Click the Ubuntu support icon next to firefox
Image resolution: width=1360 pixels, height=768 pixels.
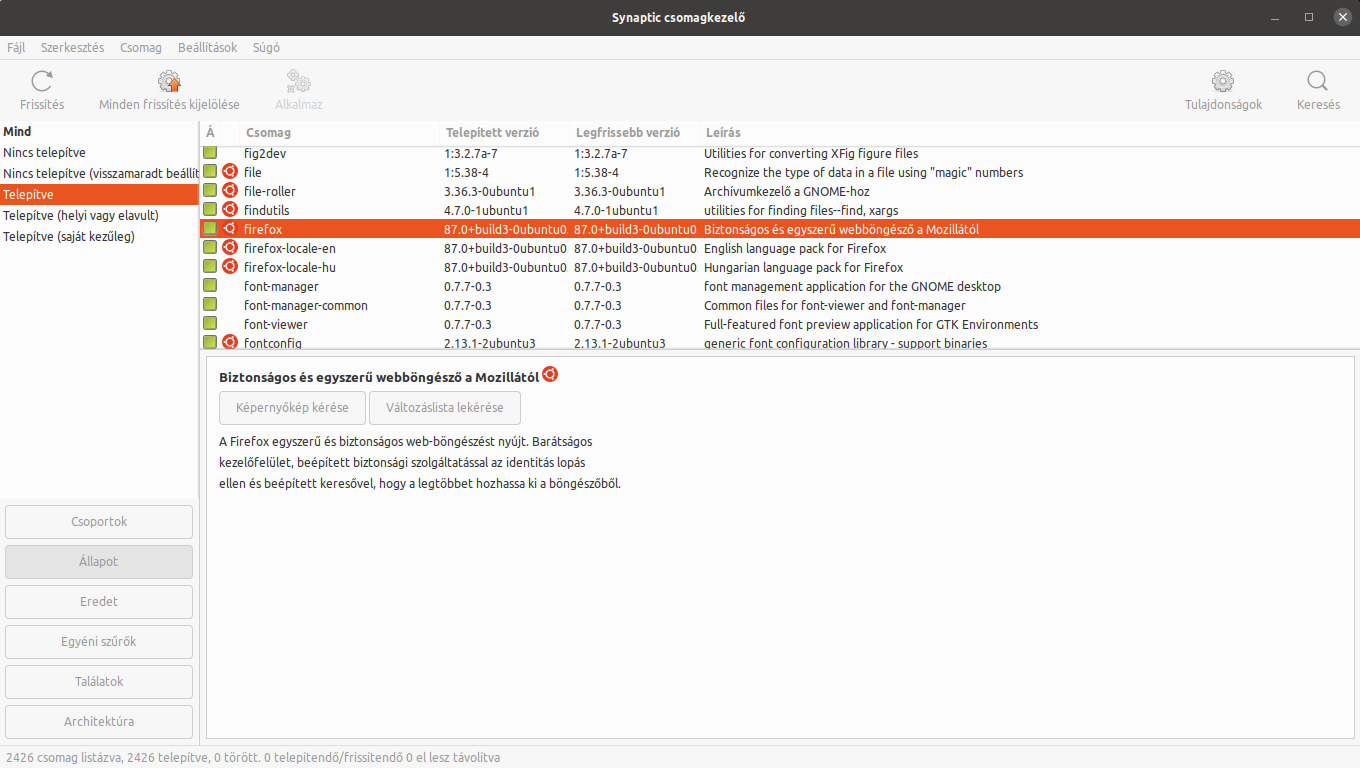pyautogui.click(x=229, y=229)
